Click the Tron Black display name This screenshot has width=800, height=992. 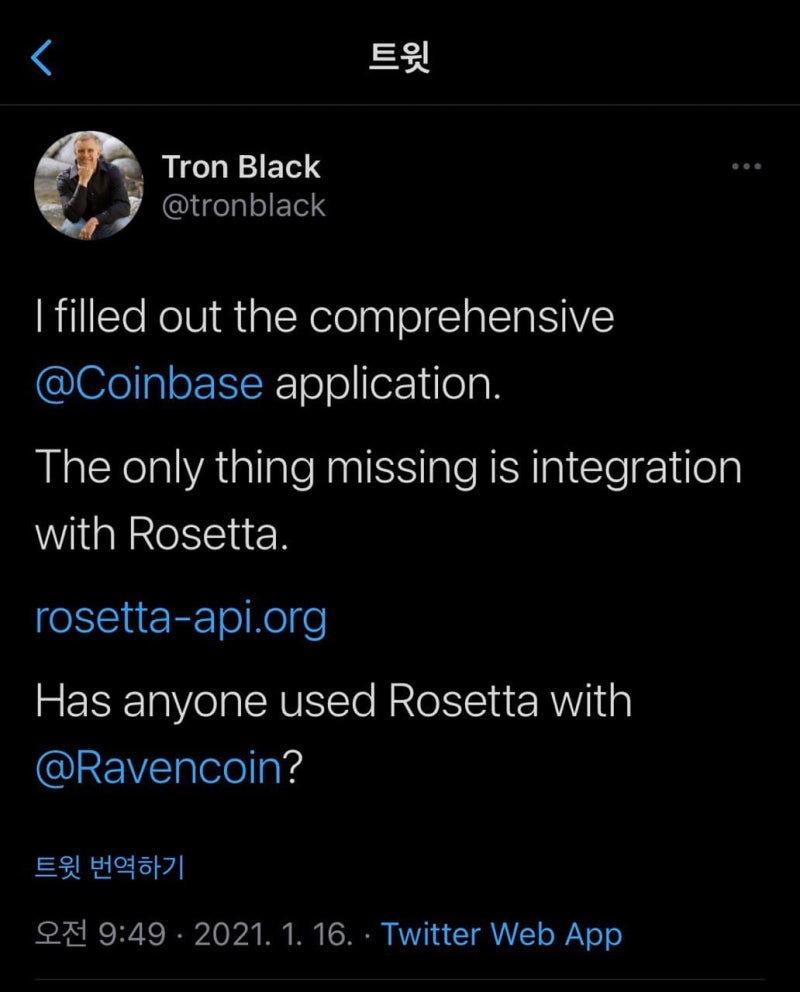[x=241, y=167]
